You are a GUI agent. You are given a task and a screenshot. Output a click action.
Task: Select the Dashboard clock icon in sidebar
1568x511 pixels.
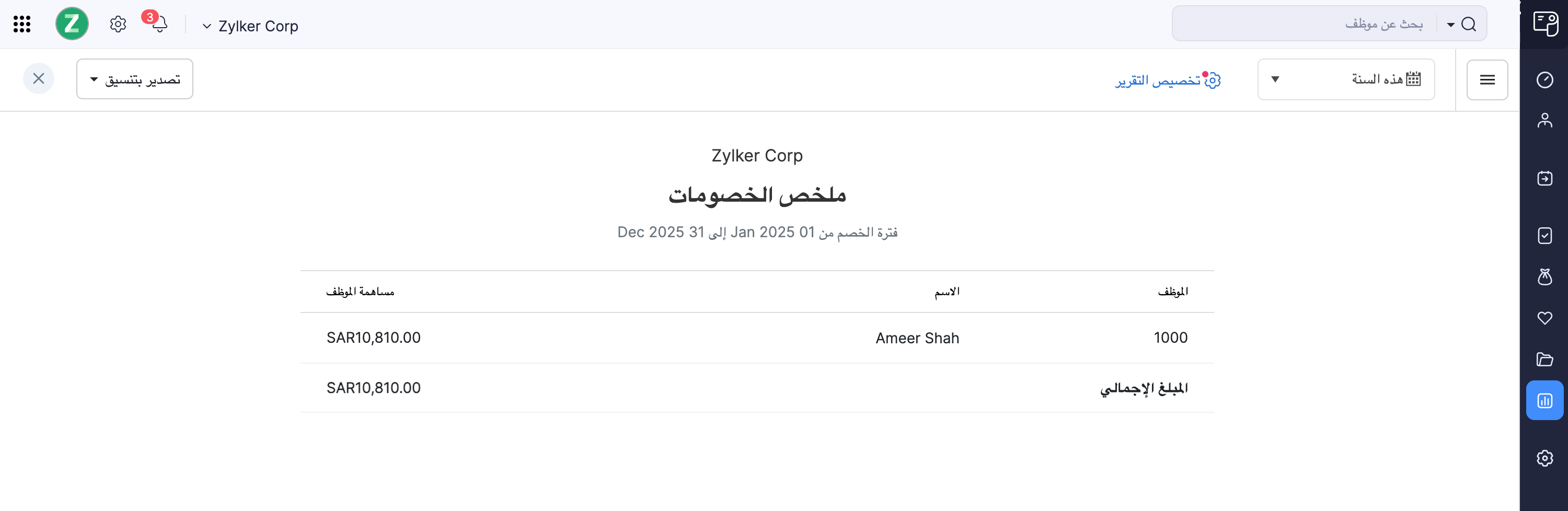(x=1544, y=80)
